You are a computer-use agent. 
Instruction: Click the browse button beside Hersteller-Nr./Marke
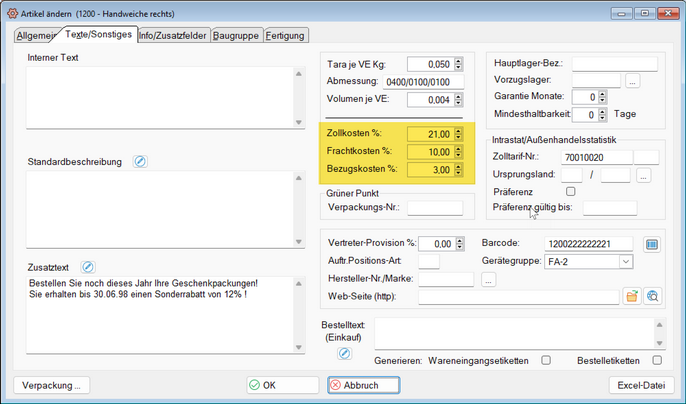pyautogui.click(x=489, y=280)
